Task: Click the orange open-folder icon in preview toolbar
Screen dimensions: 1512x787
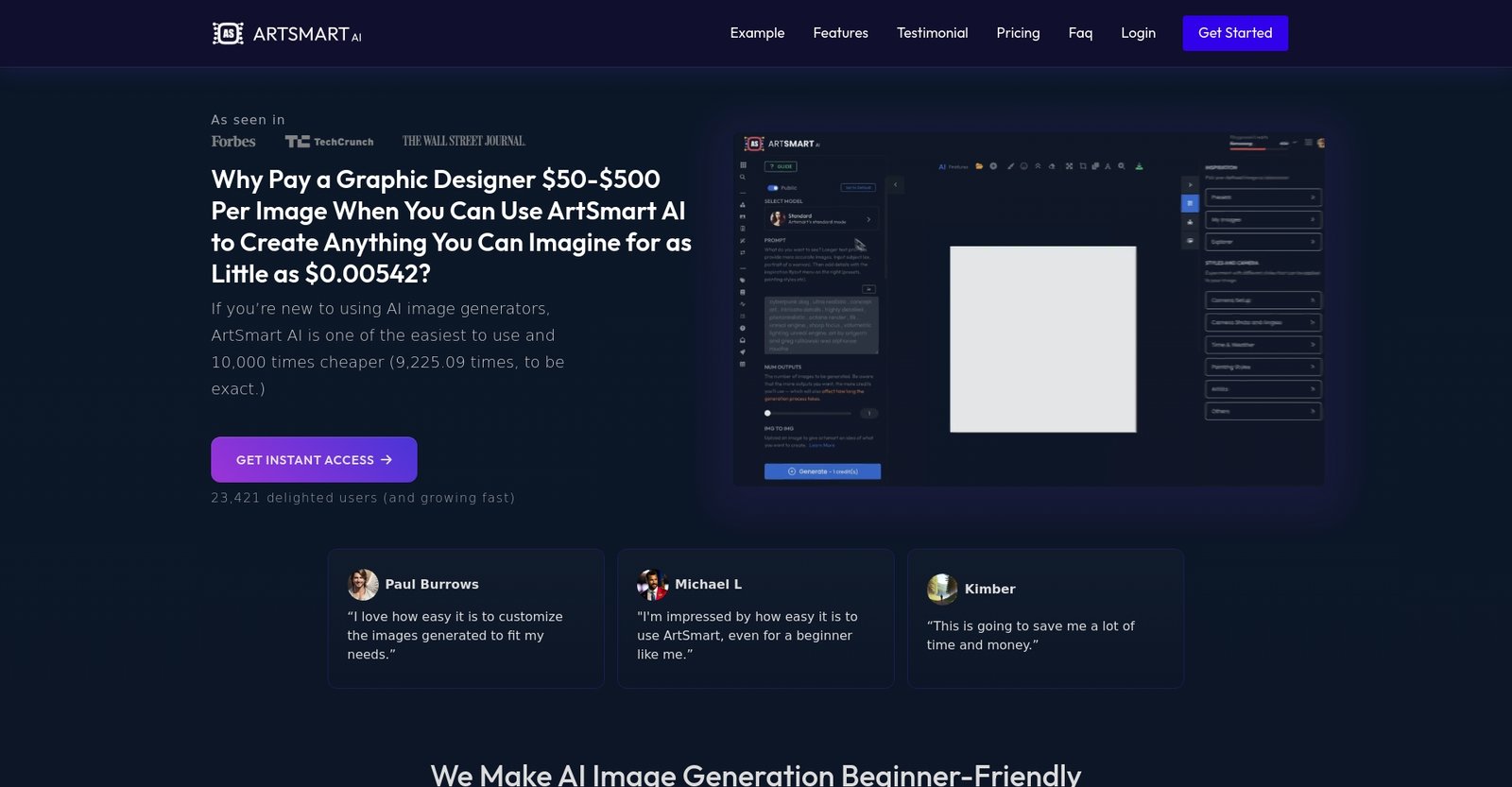Action: click(979, 166)
